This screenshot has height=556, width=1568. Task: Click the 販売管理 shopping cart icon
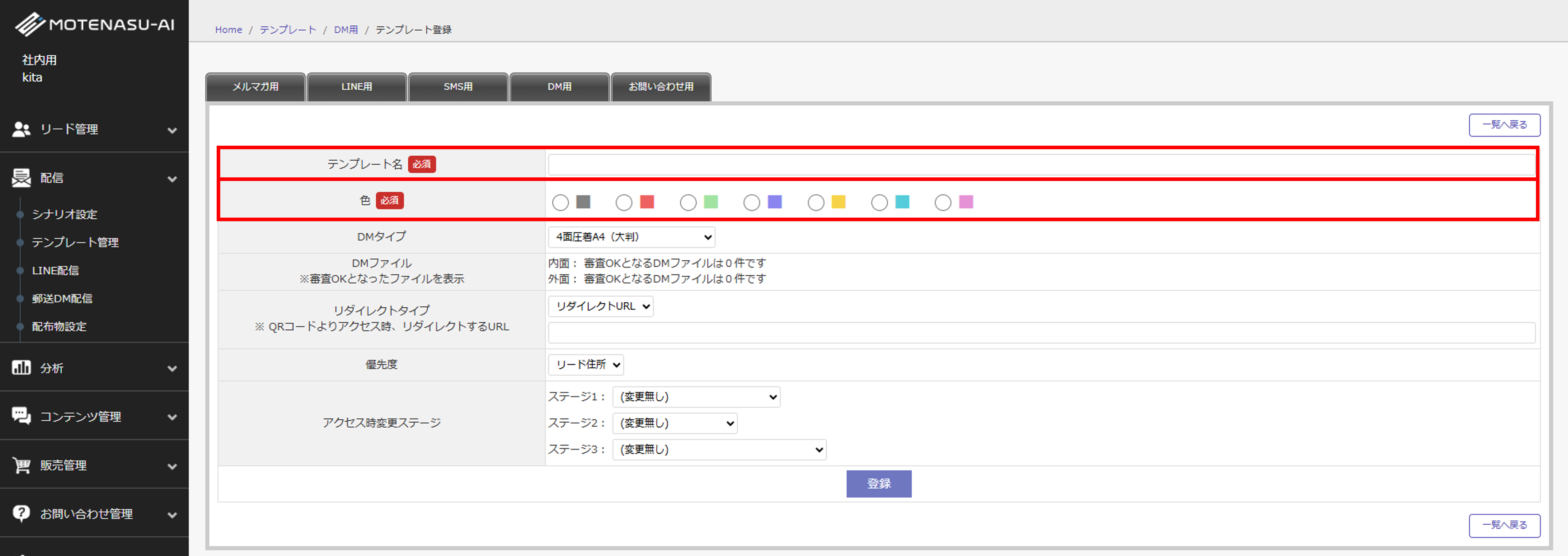(21, 466)
